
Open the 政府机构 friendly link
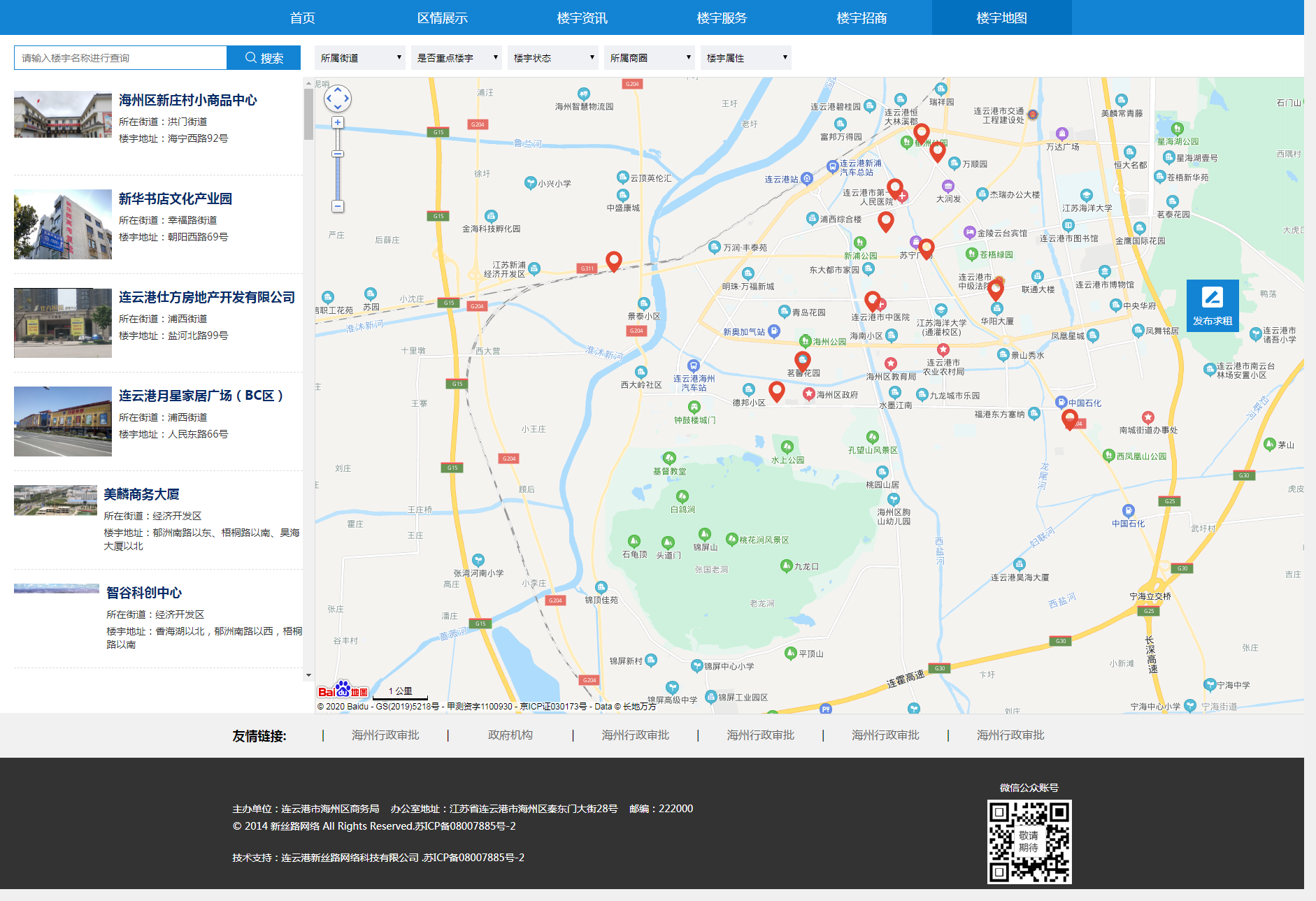point(510,735)
